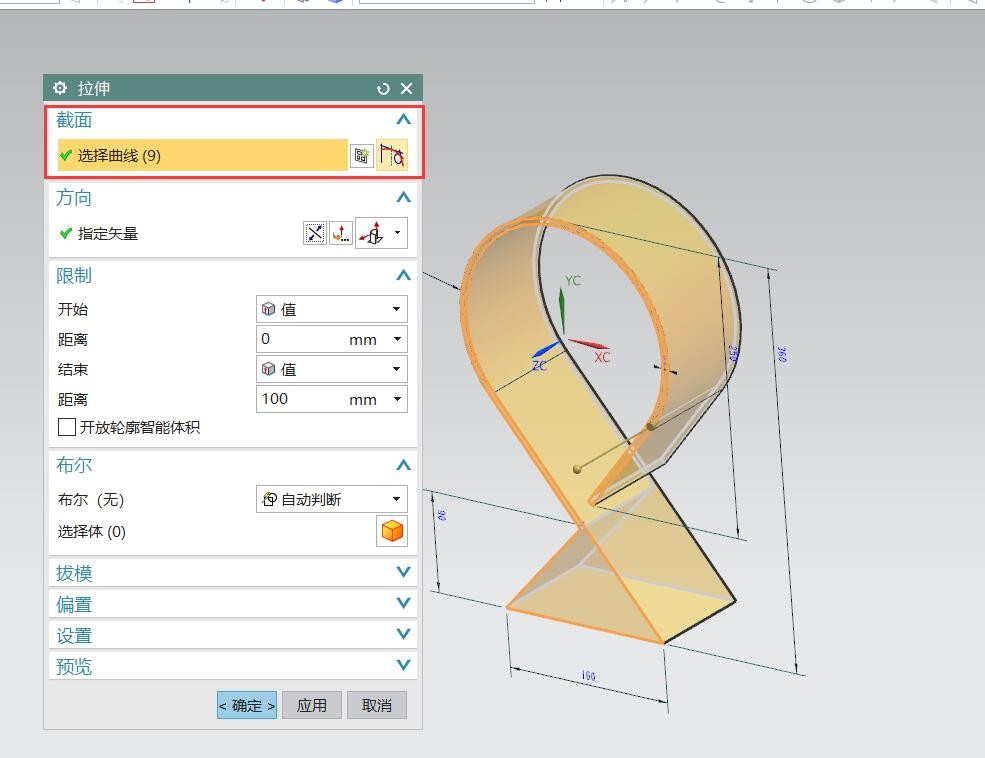The width and height of the screenshot is (985, 758).
Task: Collapse the 布尔 section
Action: pyautogui.click(x=403, y=465)
